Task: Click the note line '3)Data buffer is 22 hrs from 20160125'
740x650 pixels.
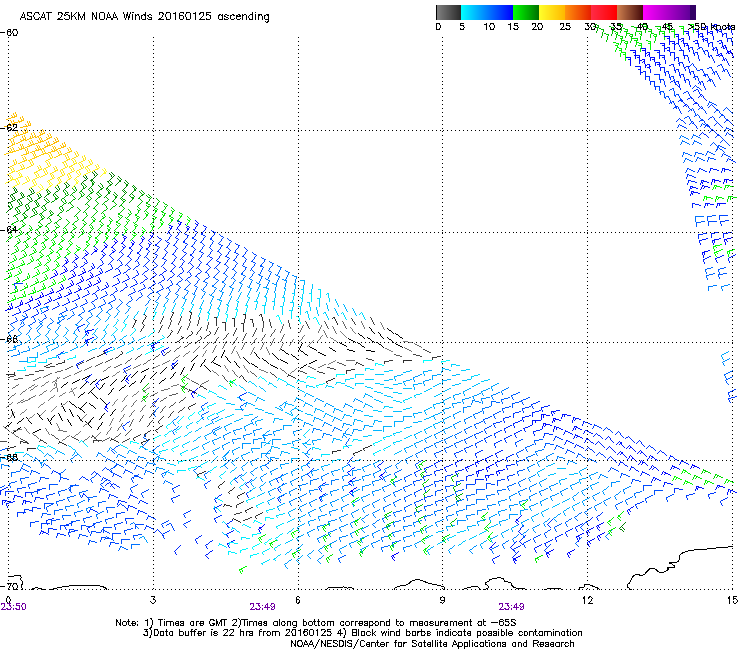Action: coord(362,633)
